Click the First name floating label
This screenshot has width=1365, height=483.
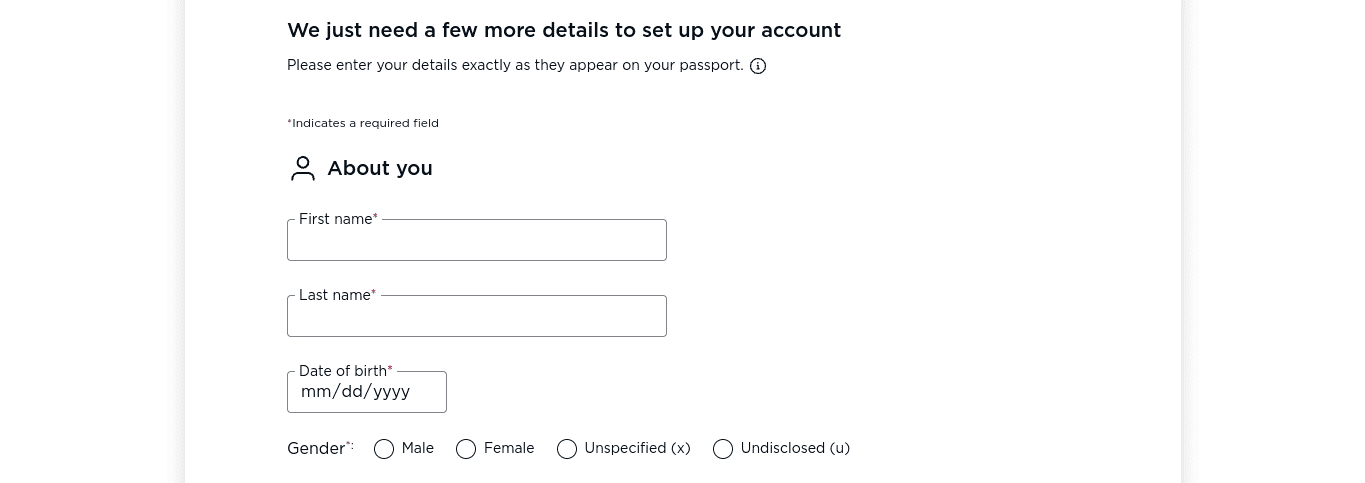(x=338, y=219)
